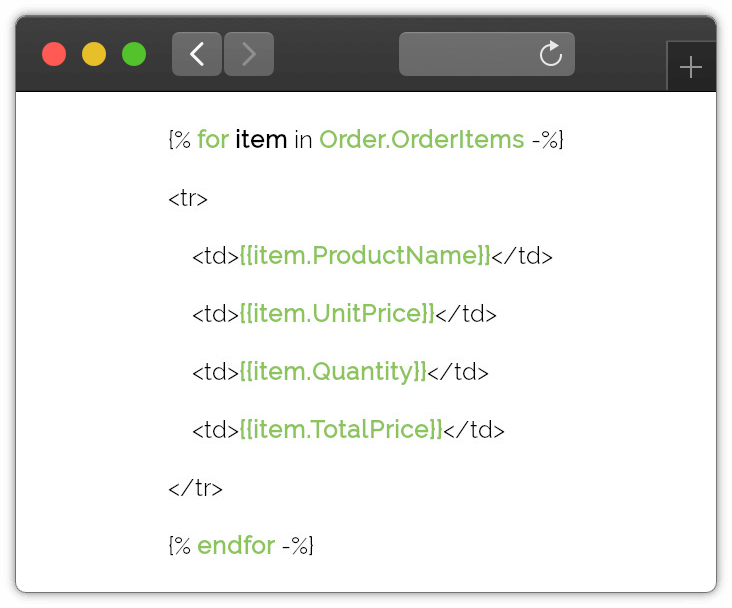Image resolution: width=732 pixels, height=608 pixels.
Task: Click the yellow minimize window button
Action: 94,54
